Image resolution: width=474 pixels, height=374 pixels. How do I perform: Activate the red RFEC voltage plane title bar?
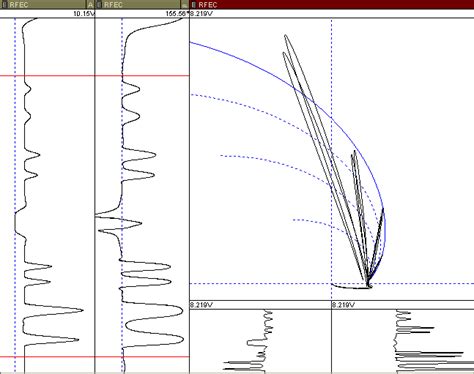[x=332, y=4]
